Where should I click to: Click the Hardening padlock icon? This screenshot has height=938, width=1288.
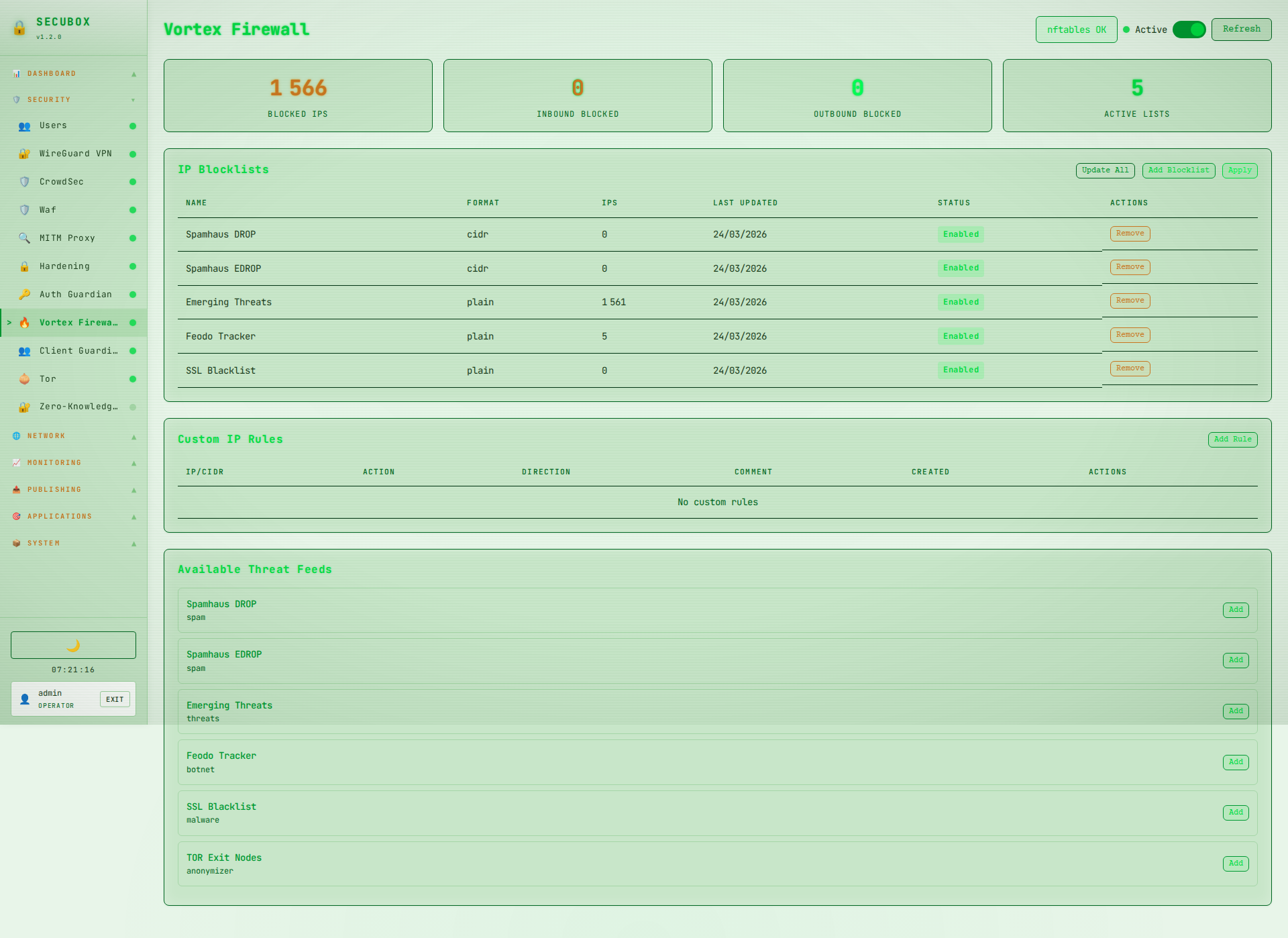point(25,266)
